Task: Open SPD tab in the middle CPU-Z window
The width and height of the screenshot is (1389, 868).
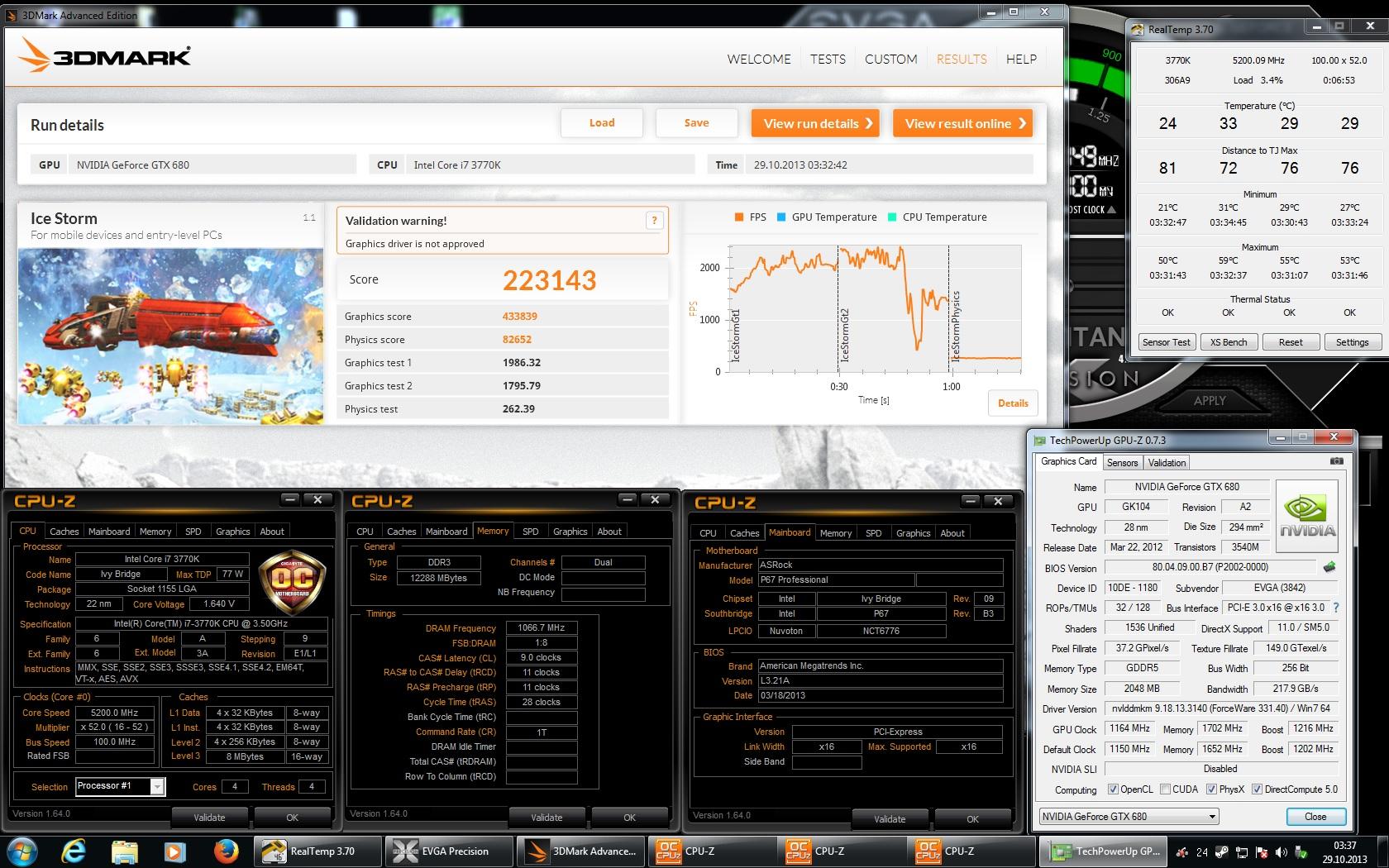Action: coord(531,532)
